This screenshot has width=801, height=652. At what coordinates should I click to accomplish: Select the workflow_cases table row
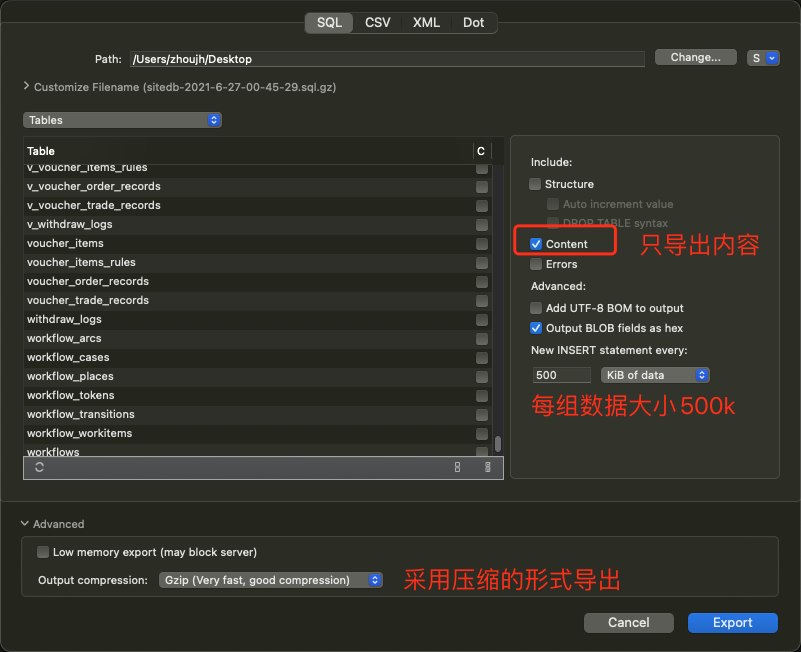pyautogui.click(x=257, y=357)
